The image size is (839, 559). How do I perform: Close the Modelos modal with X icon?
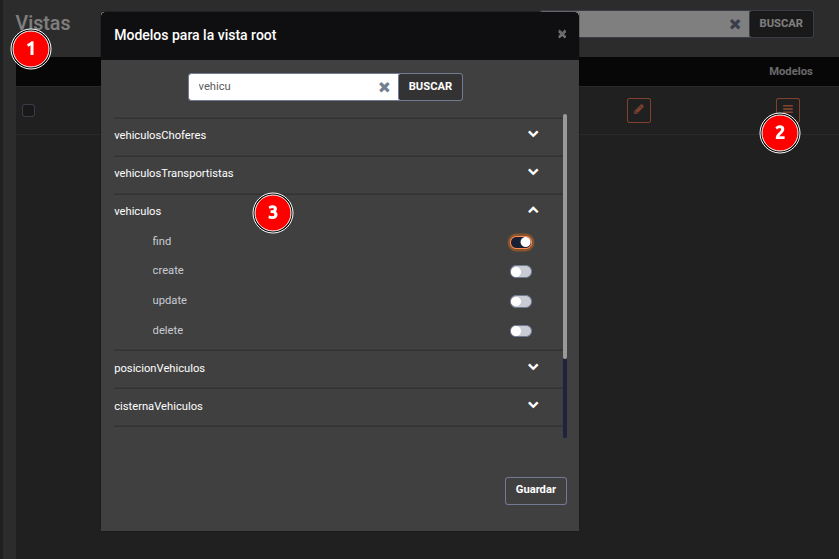coord(562,34)
